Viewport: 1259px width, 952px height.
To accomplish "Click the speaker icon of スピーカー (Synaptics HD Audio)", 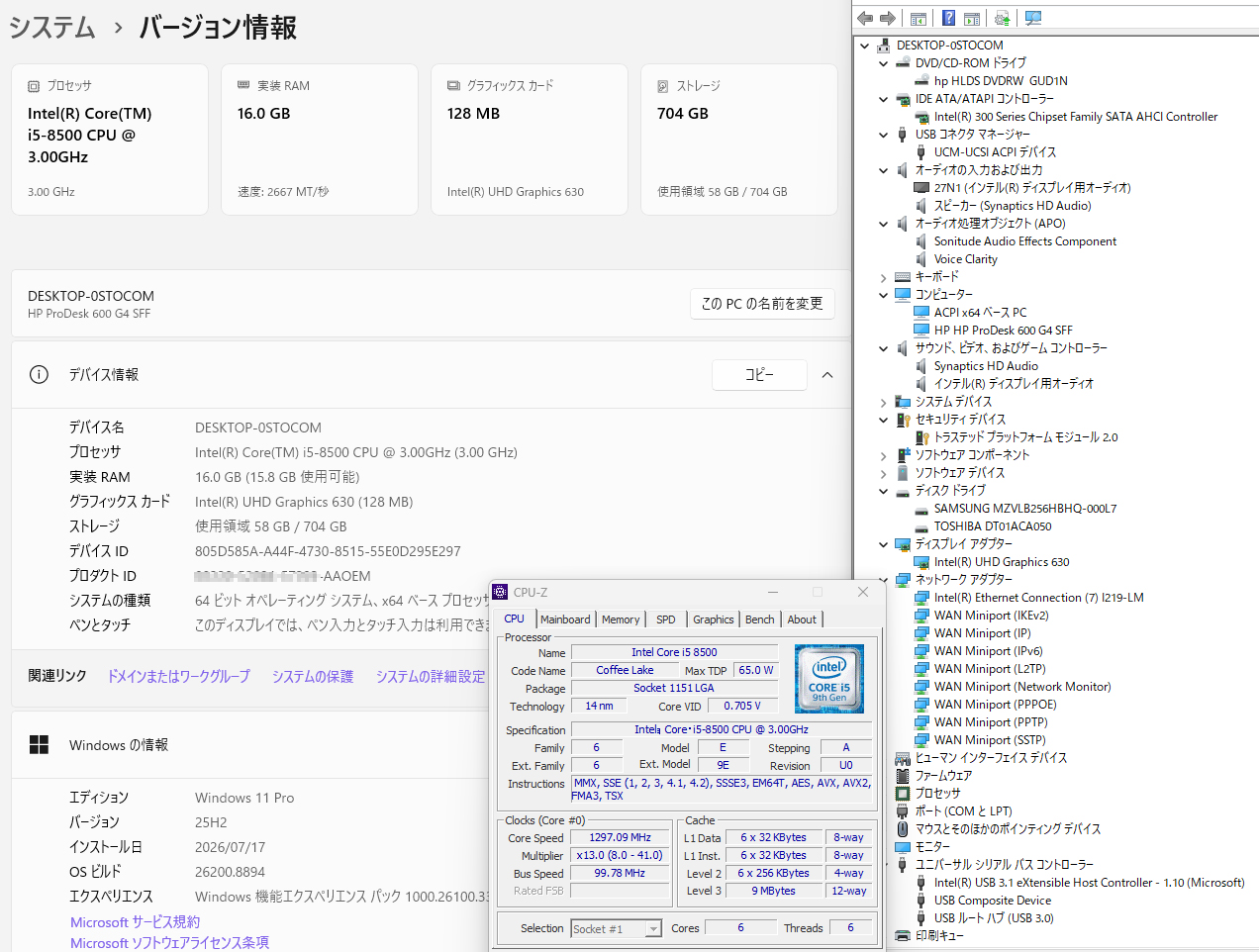I will point(921,206).
